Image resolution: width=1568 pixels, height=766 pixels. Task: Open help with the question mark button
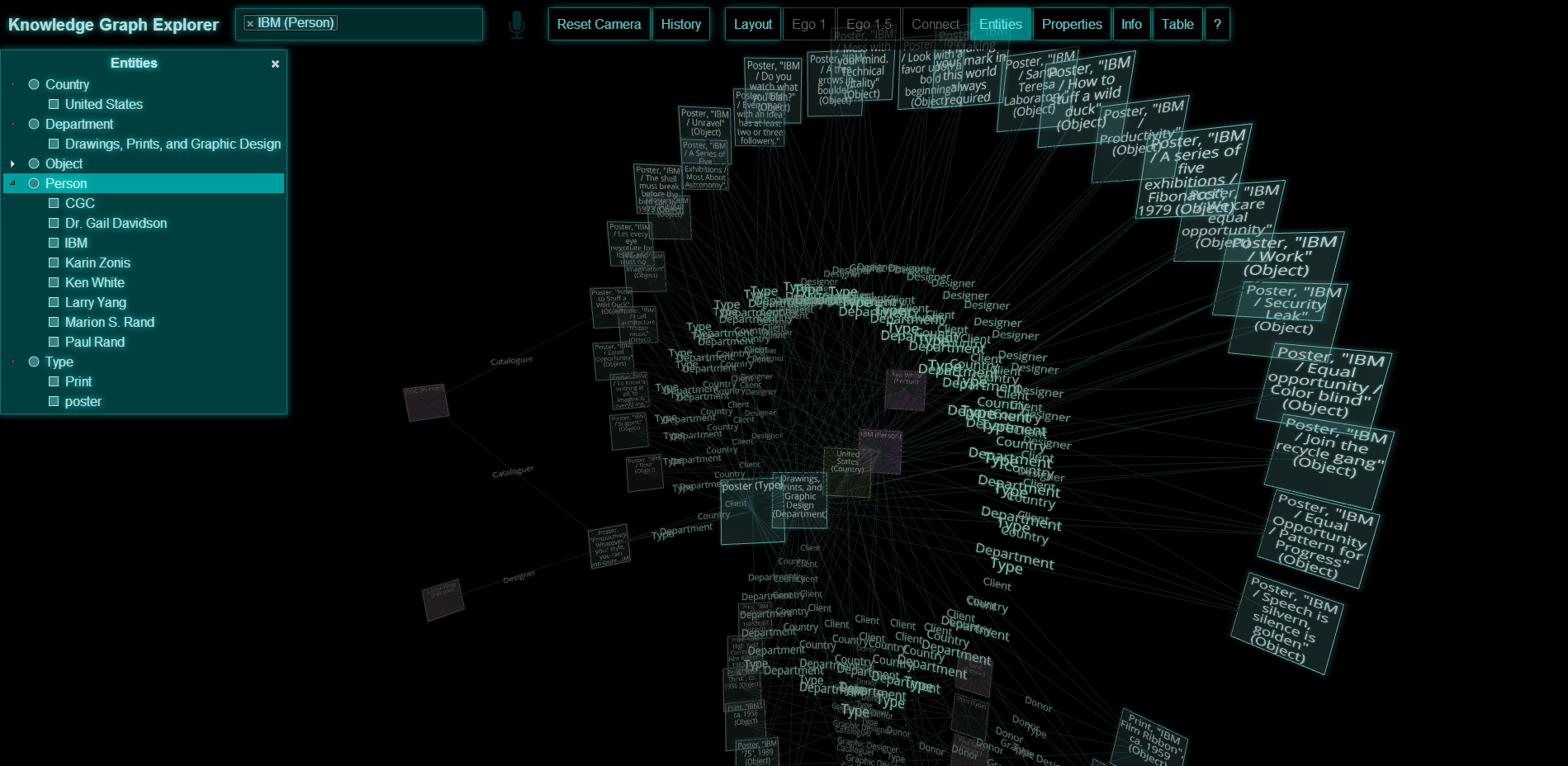point(1217,24)
